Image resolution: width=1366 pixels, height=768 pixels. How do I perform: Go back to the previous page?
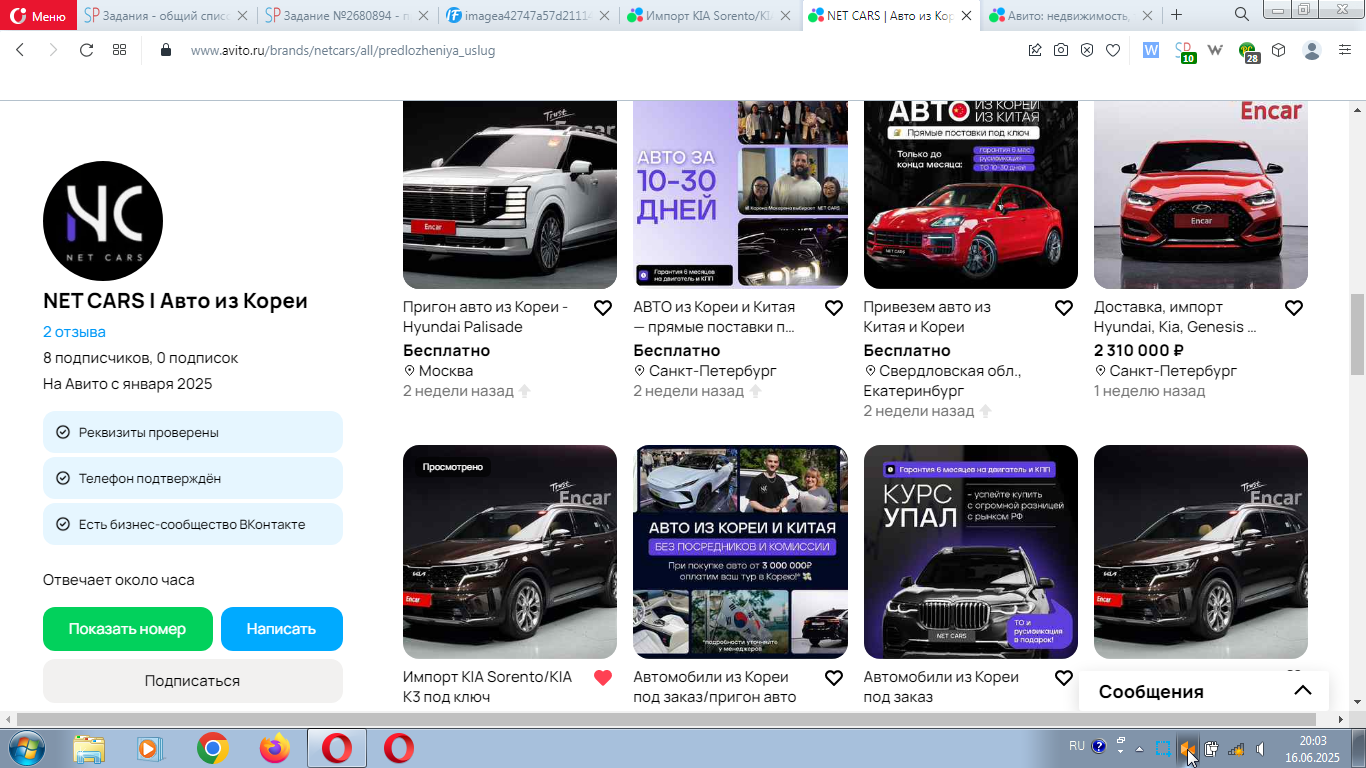pos(20,50)
